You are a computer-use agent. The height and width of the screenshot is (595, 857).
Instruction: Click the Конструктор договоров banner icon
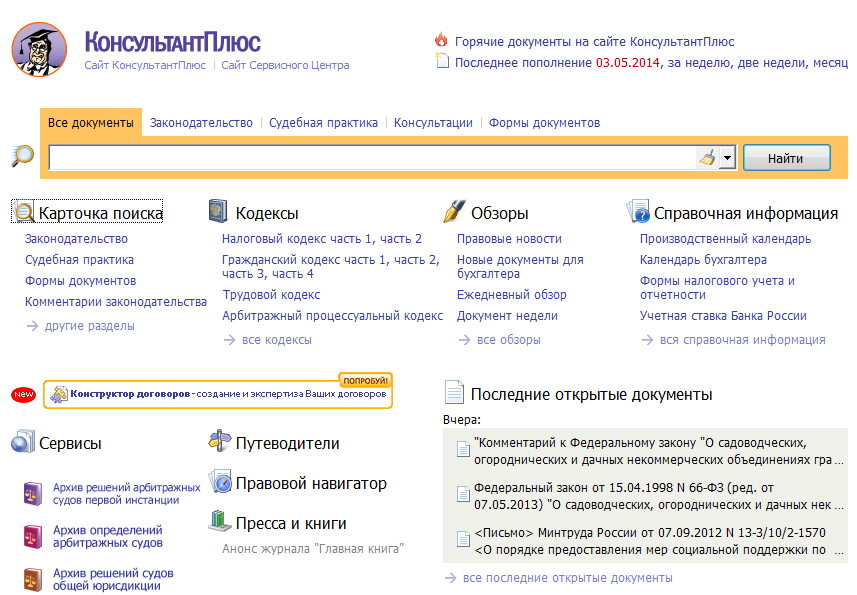pyautogui.click(x=58, y=393)
